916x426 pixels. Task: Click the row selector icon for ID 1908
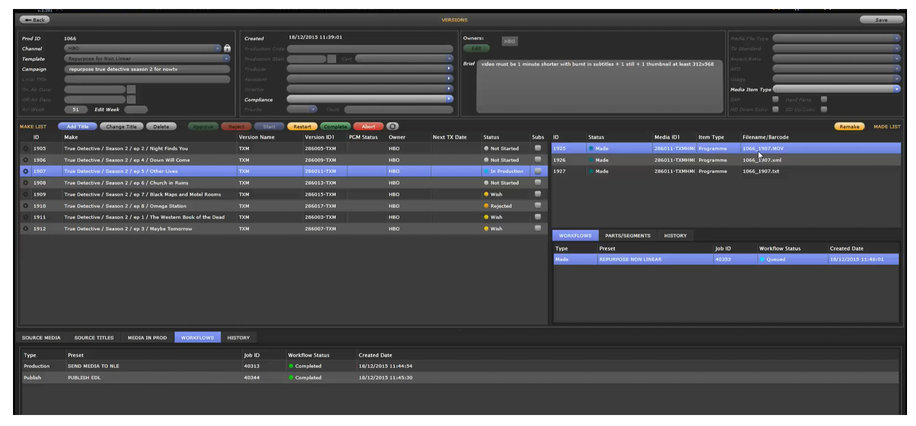coord(25,183)
